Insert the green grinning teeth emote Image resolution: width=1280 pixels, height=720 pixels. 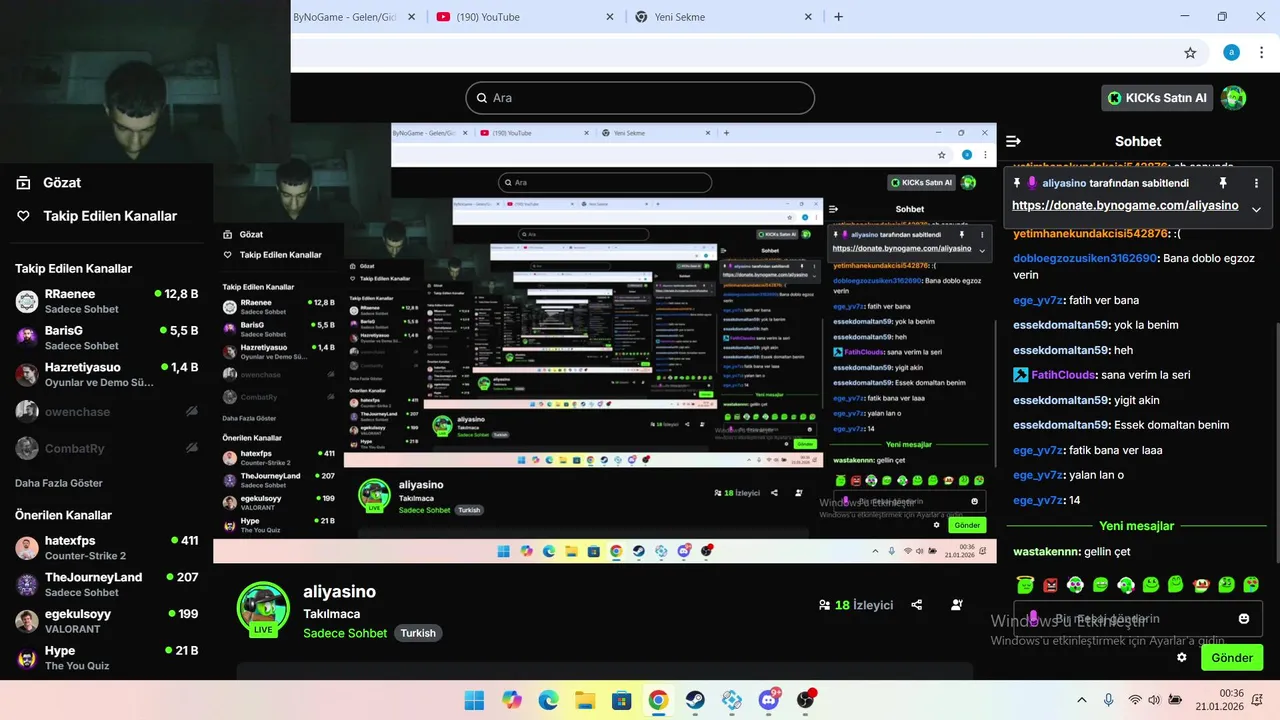coord(1100,584)
